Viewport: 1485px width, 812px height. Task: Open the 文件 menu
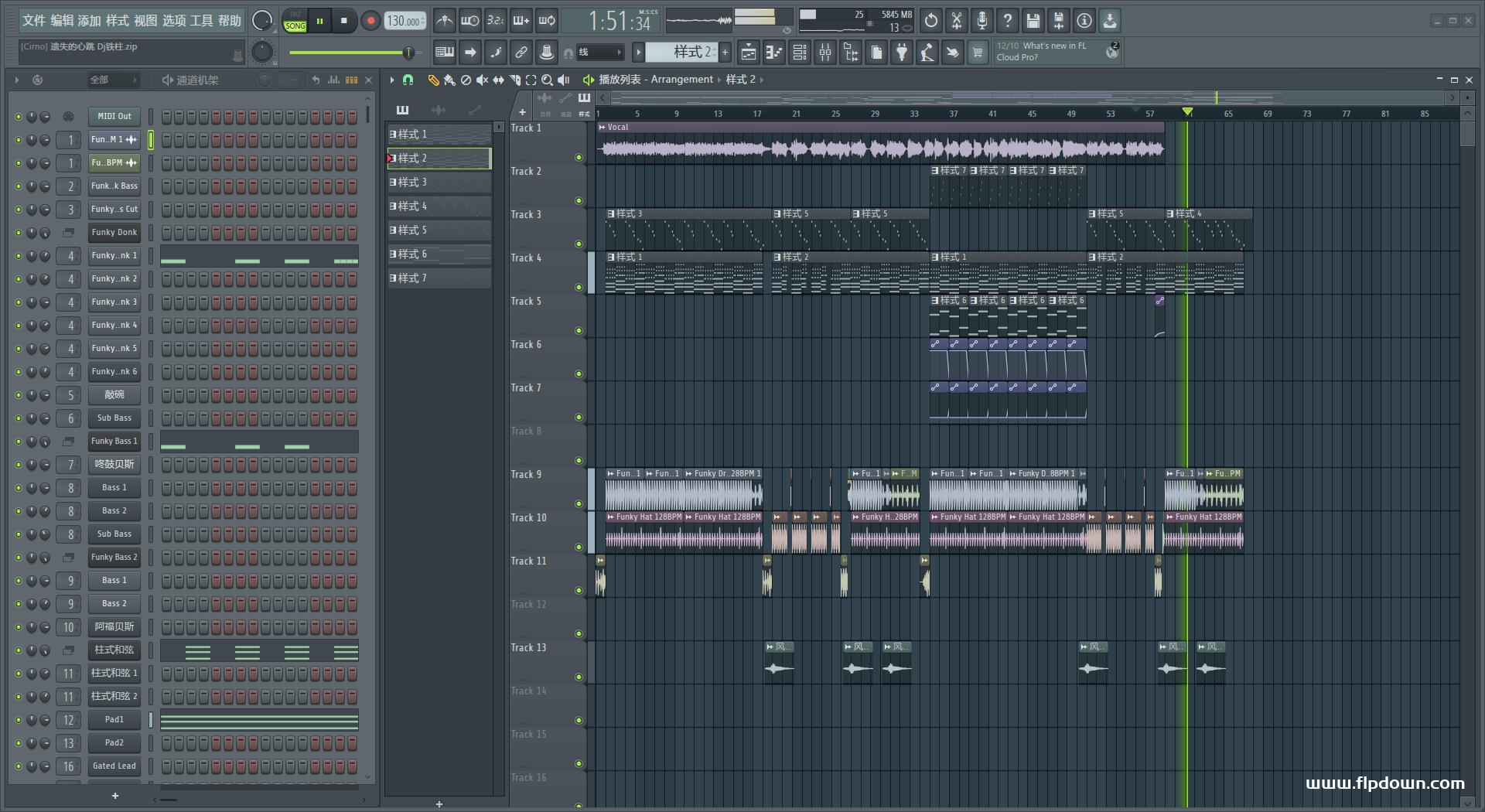click(33, 21)
